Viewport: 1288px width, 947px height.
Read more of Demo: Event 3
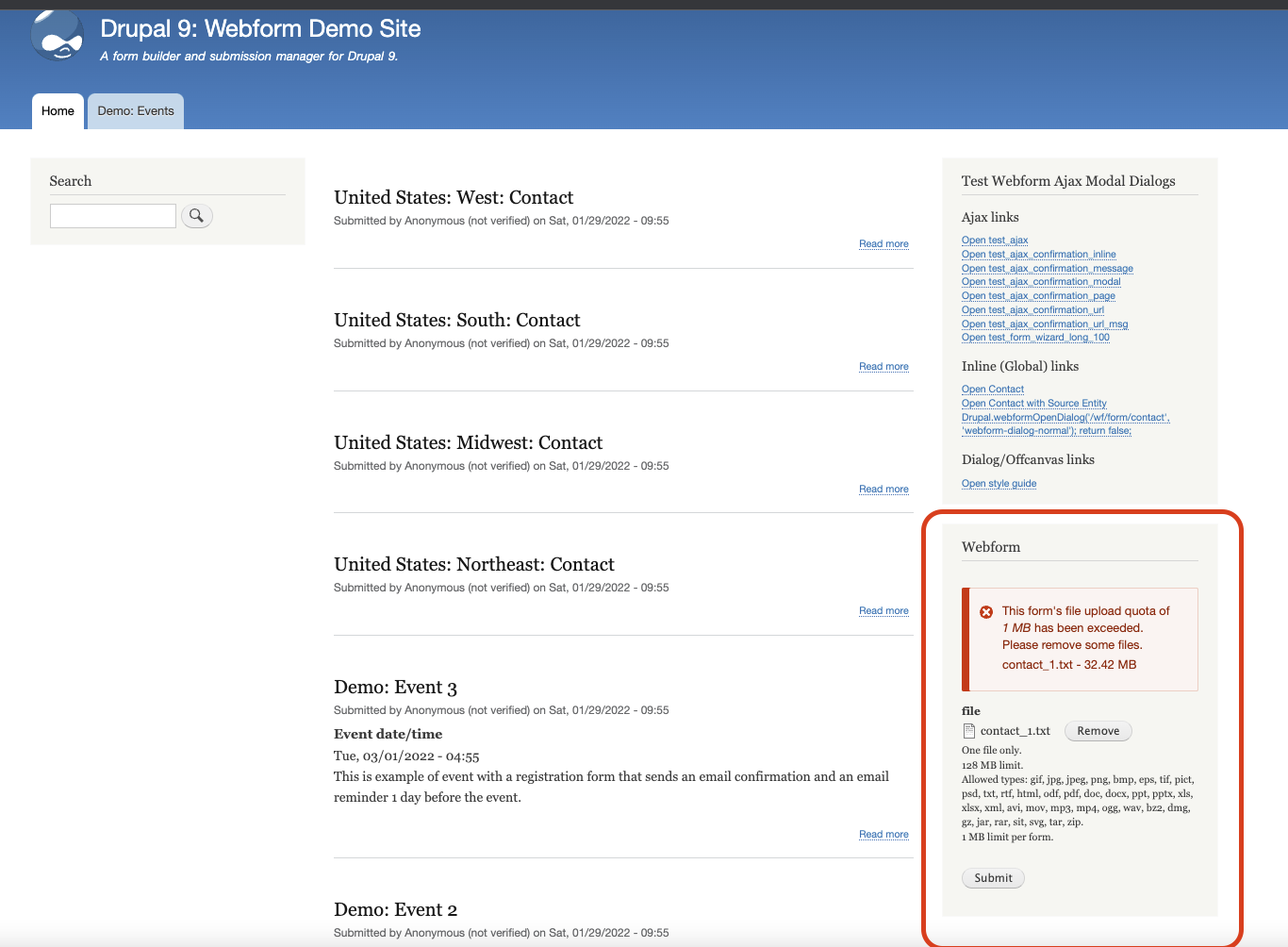point(883,835)
